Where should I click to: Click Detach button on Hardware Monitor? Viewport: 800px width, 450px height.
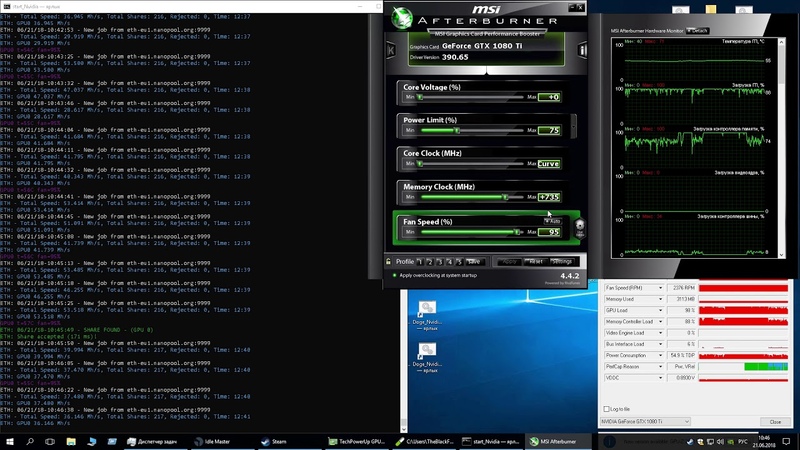[x=698, y=31]
